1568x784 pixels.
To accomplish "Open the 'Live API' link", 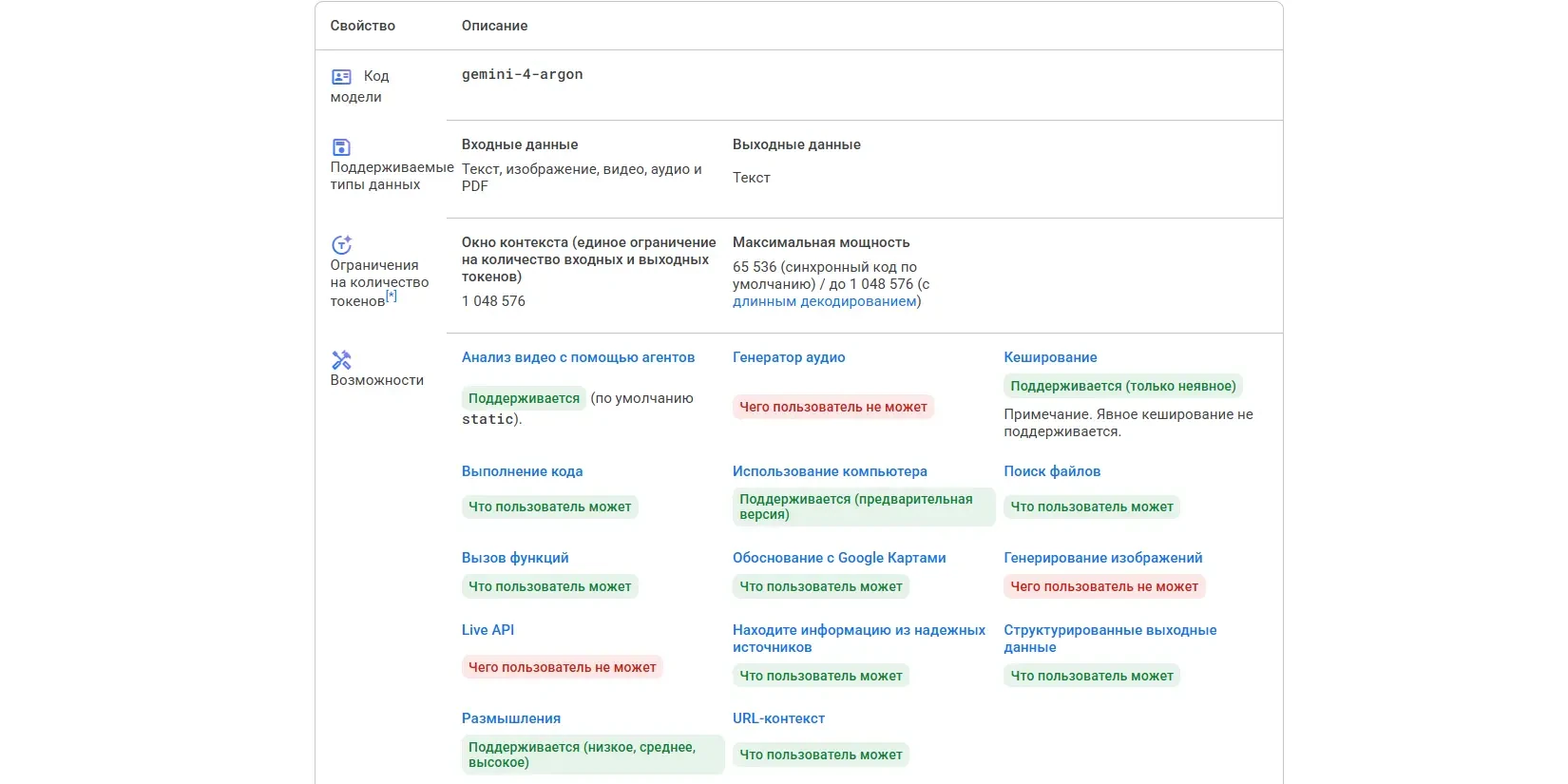I will tap(488, 630).
